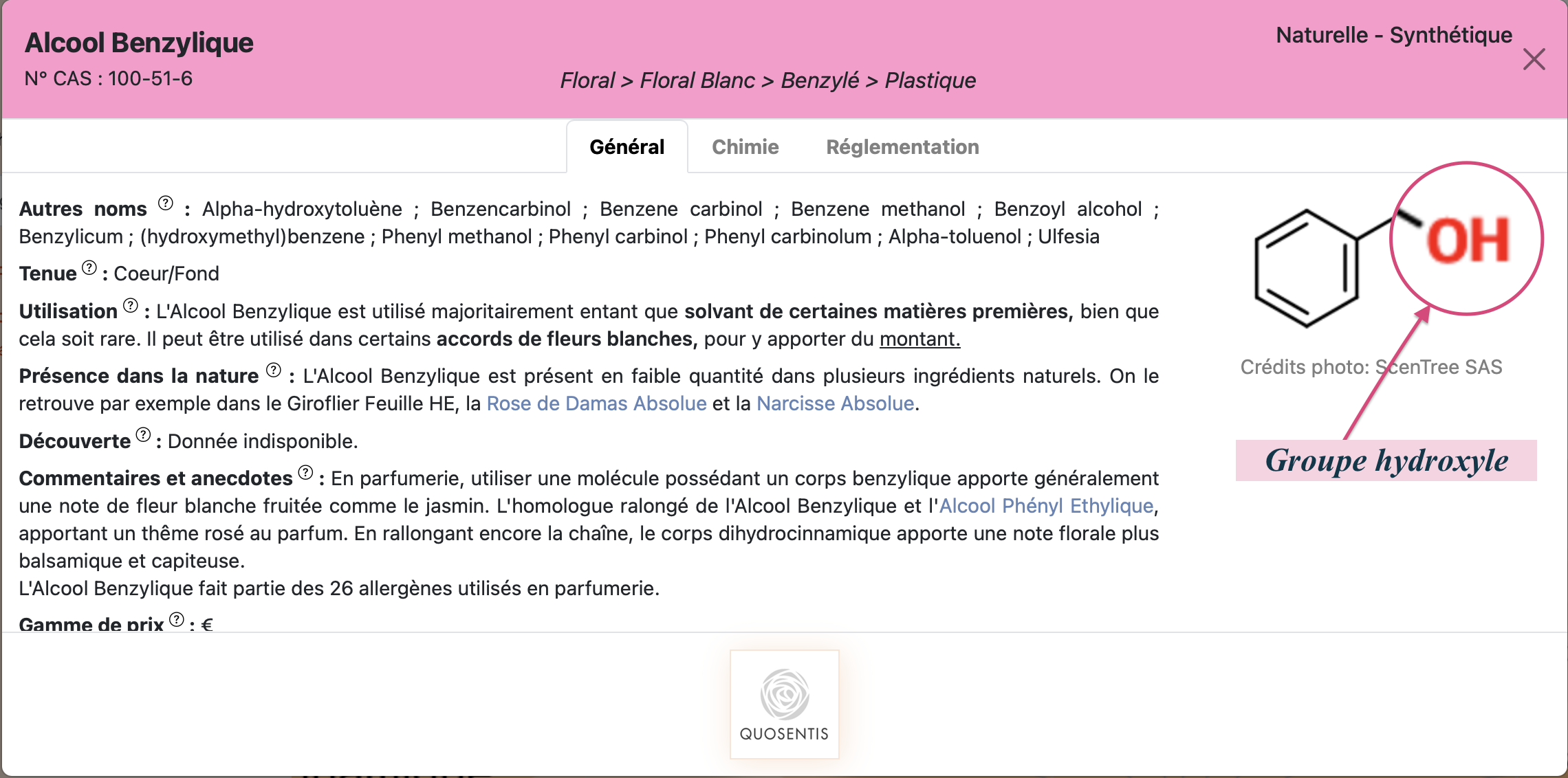Open the Alcool Phényl Ethylique link

1046,506
